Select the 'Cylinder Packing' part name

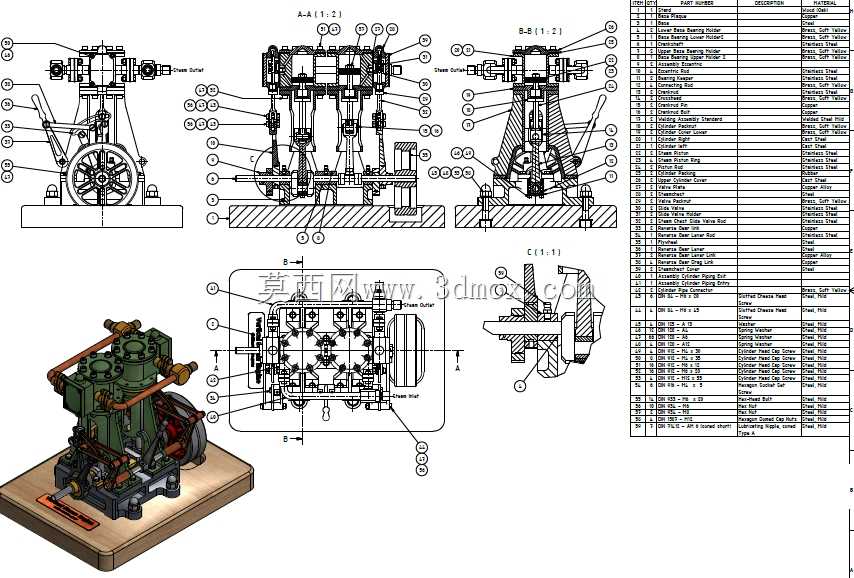[x=676, y=173]
